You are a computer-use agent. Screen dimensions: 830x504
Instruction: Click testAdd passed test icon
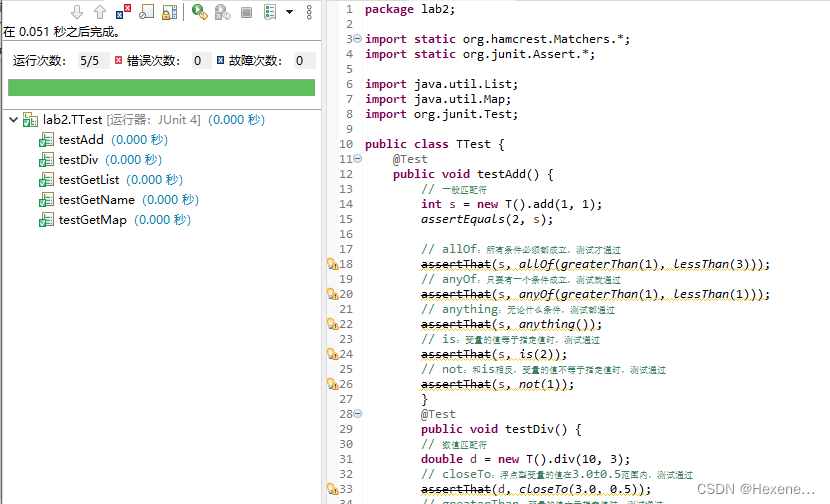[46, 140]
